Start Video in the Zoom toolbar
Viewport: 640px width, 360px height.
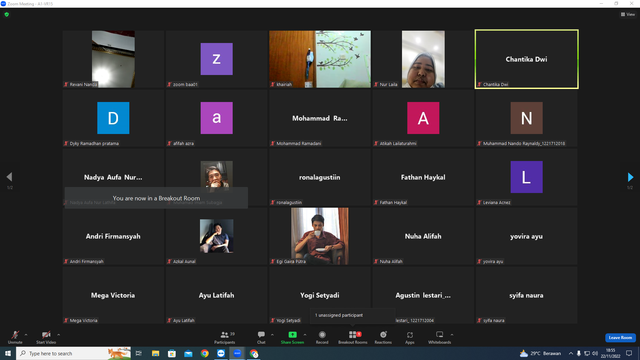46,337
